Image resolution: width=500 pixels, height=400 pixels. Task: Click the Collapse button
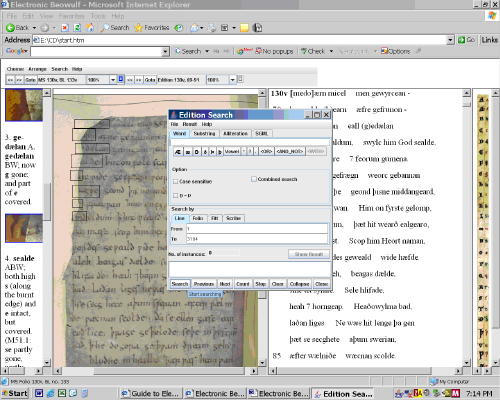299,284
